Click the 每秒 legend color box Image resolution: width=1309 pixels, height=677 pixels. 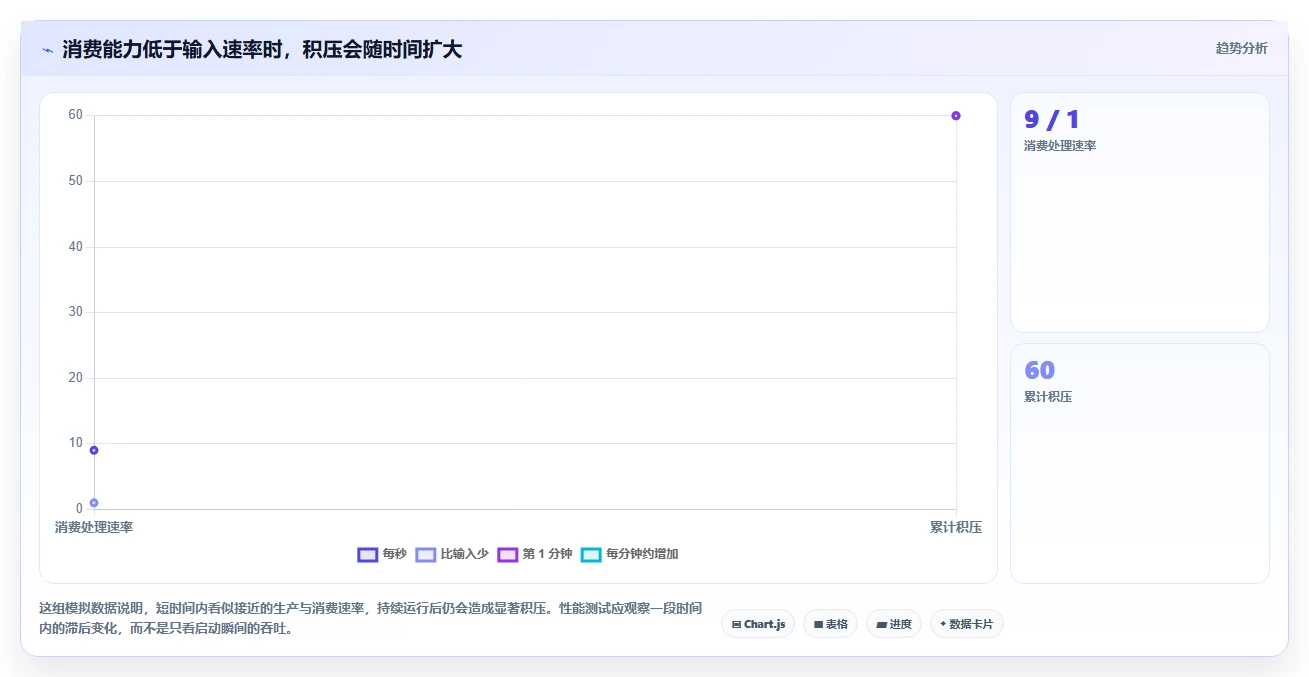point(367,554)
